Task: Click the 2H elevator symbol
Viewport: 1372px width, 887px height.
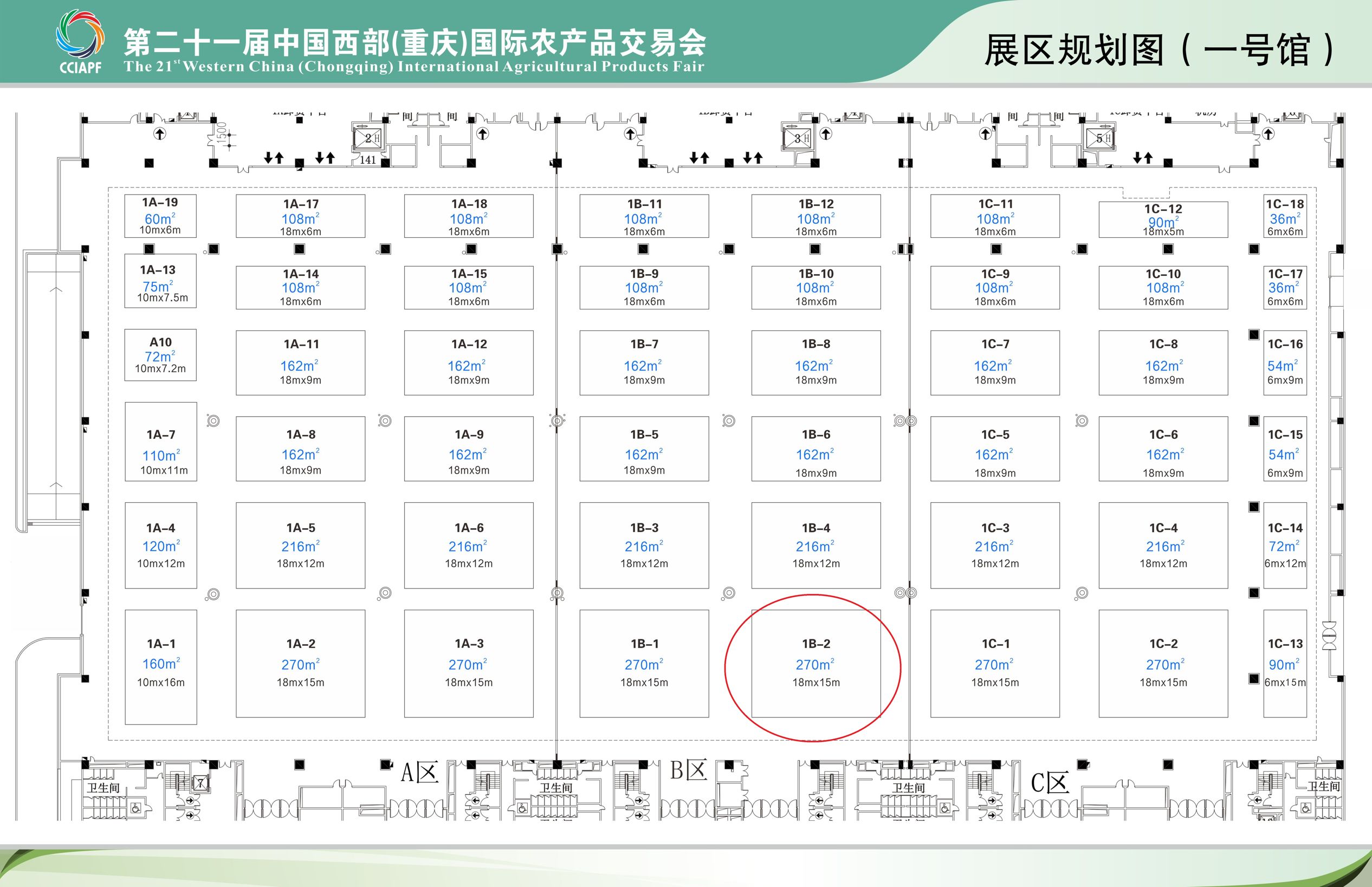Action: (x=368, y=138)
